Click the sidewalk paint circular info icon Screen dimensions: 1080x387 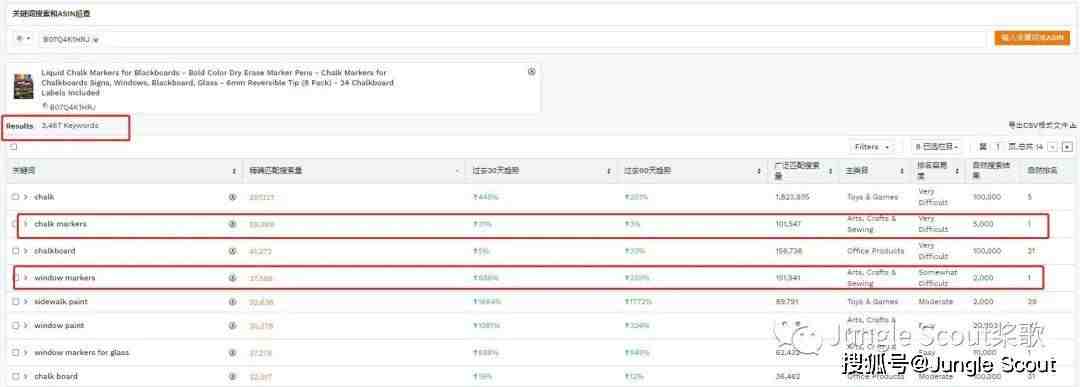pyautogui.click(x=232, y=302)
